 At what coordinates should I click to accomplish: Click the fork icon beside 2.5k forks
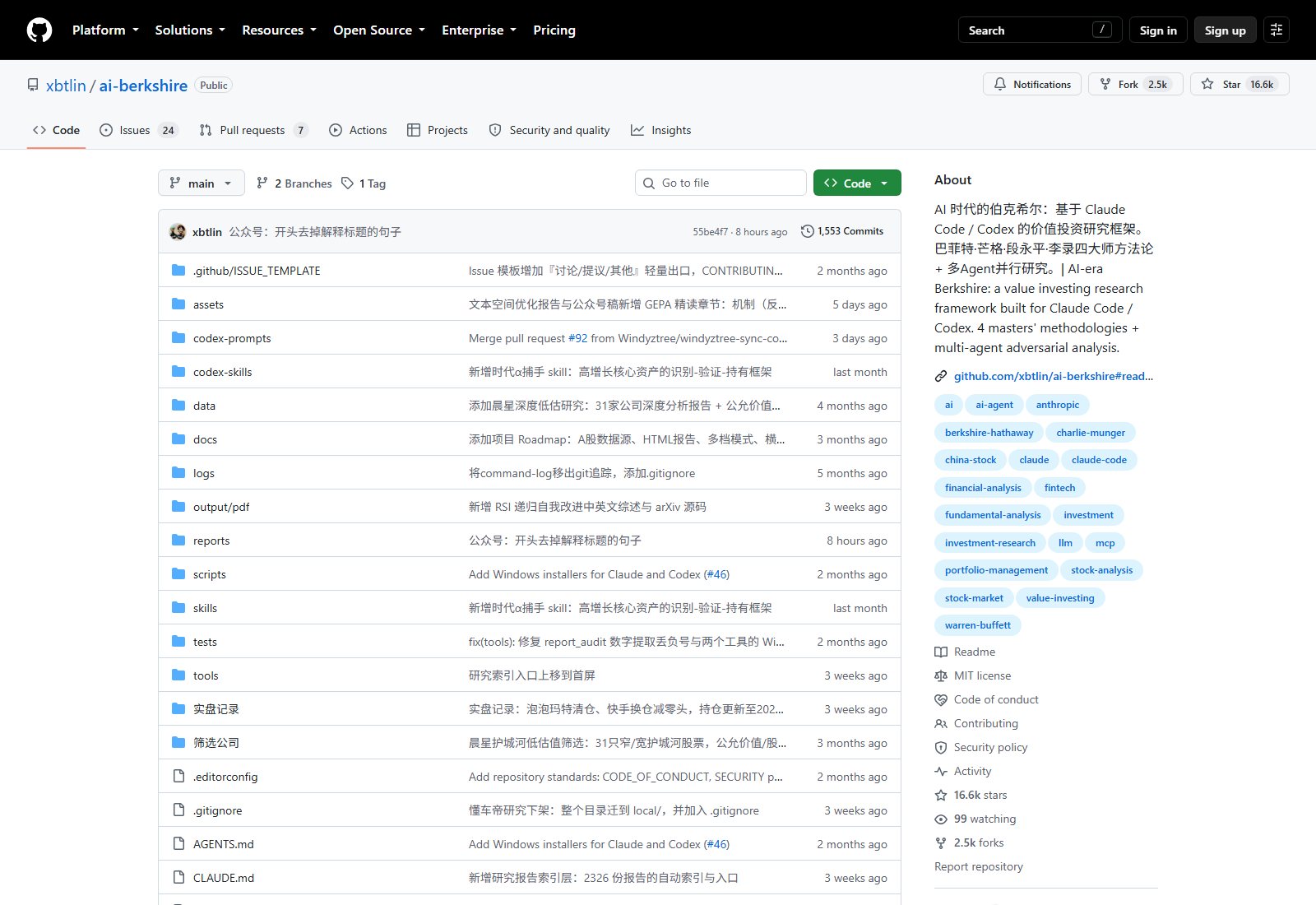[x=941, y=842]
